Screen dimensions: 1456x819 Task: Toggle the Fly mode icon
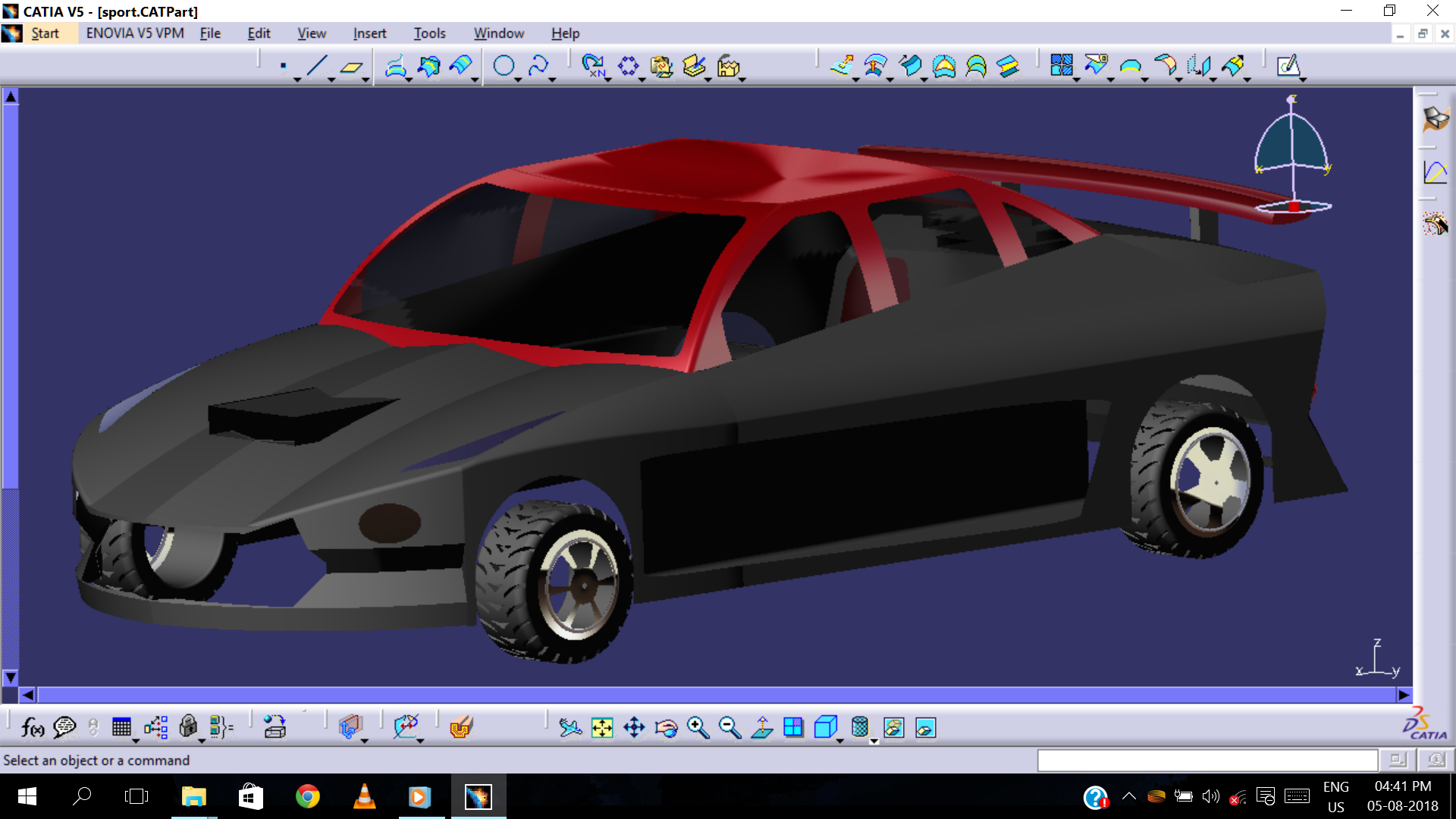(570, 728)
